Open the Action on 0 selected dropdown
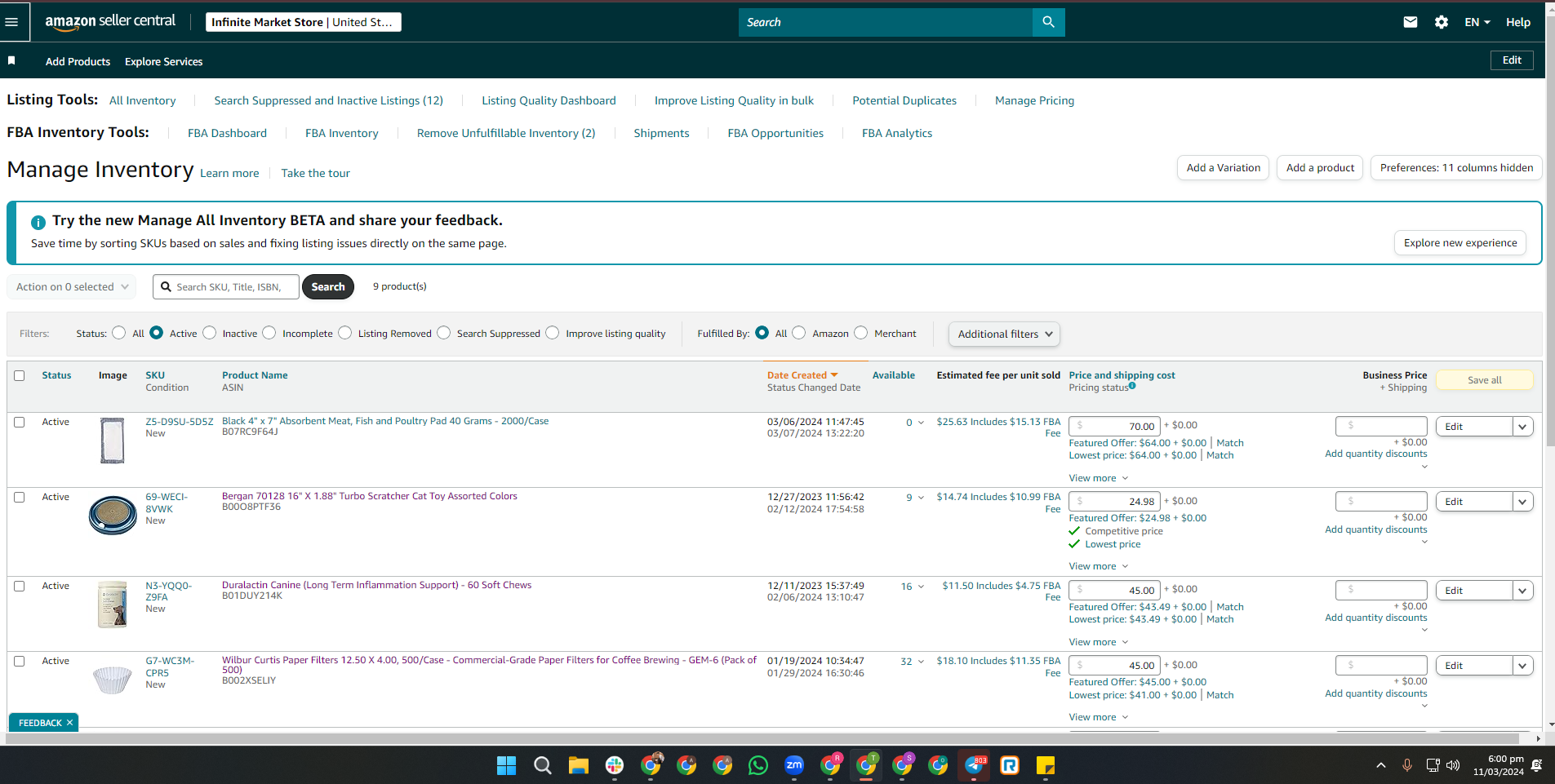 tap(71, 286)
